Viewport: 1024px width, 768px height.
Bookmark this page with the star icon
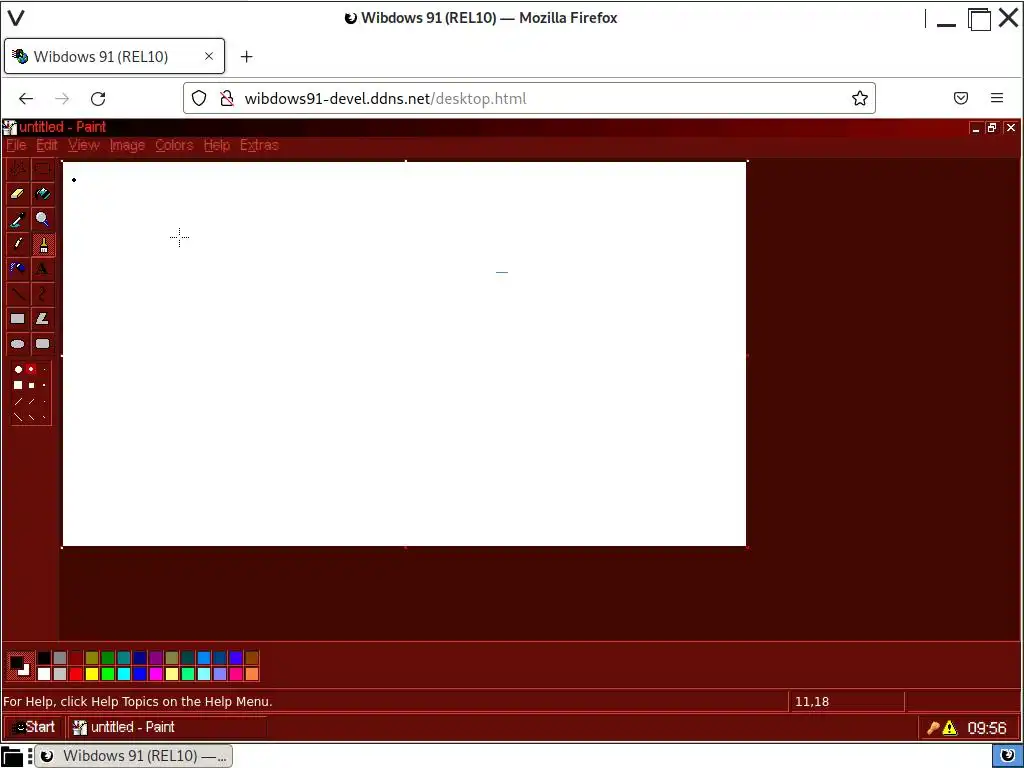point(859,99)
